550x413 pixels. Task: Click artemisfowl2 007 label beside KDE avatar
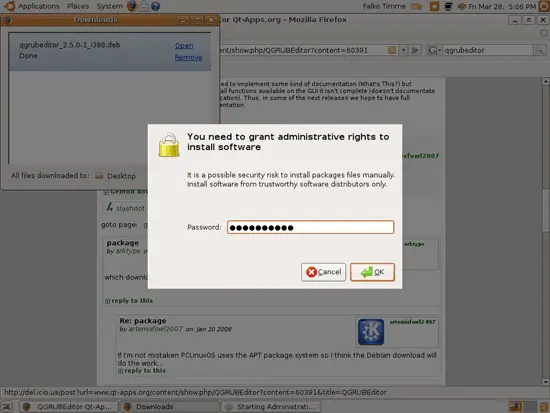(412, 322)
